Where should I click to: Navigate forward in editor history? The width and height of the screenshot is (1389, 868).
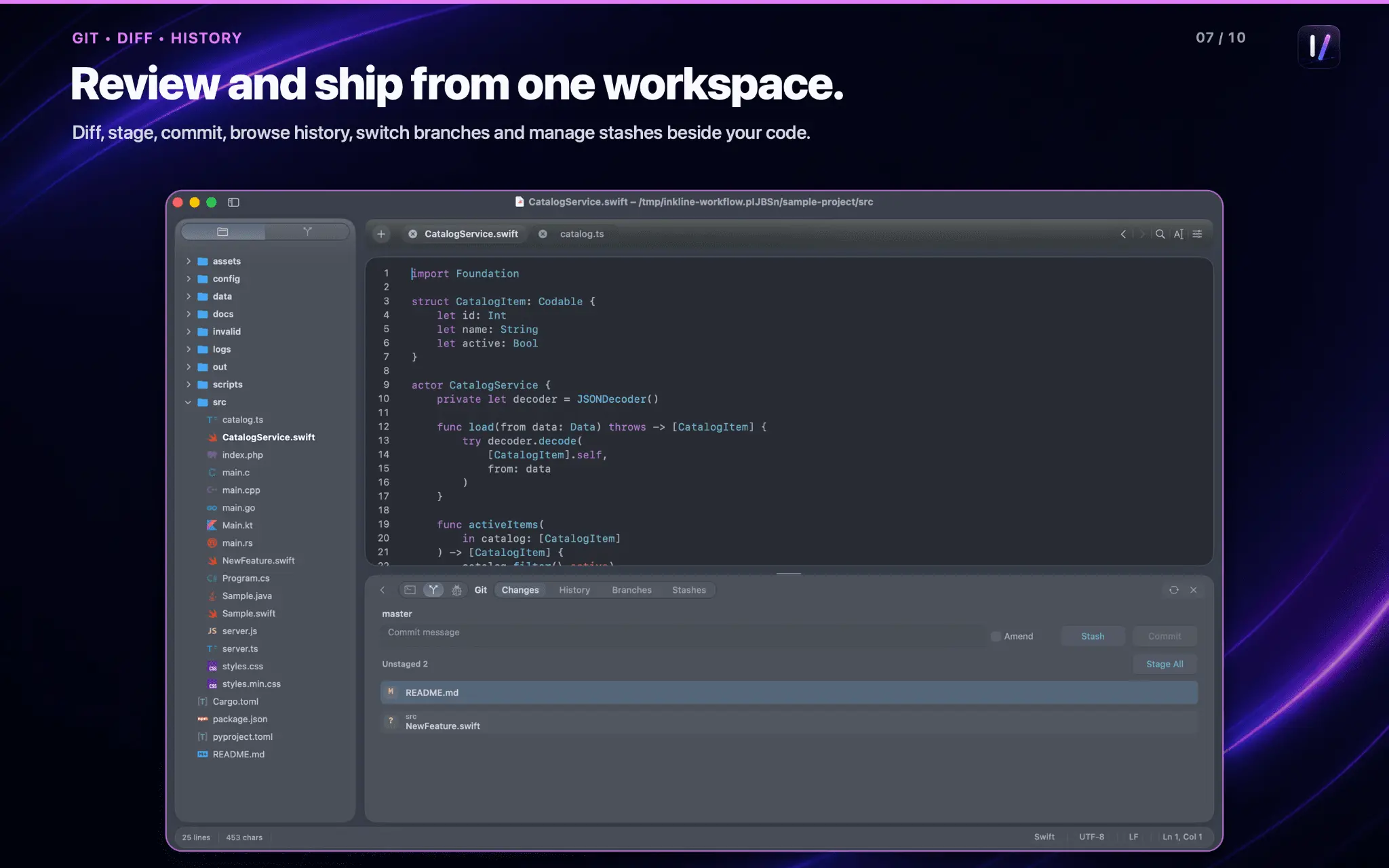1142,234
